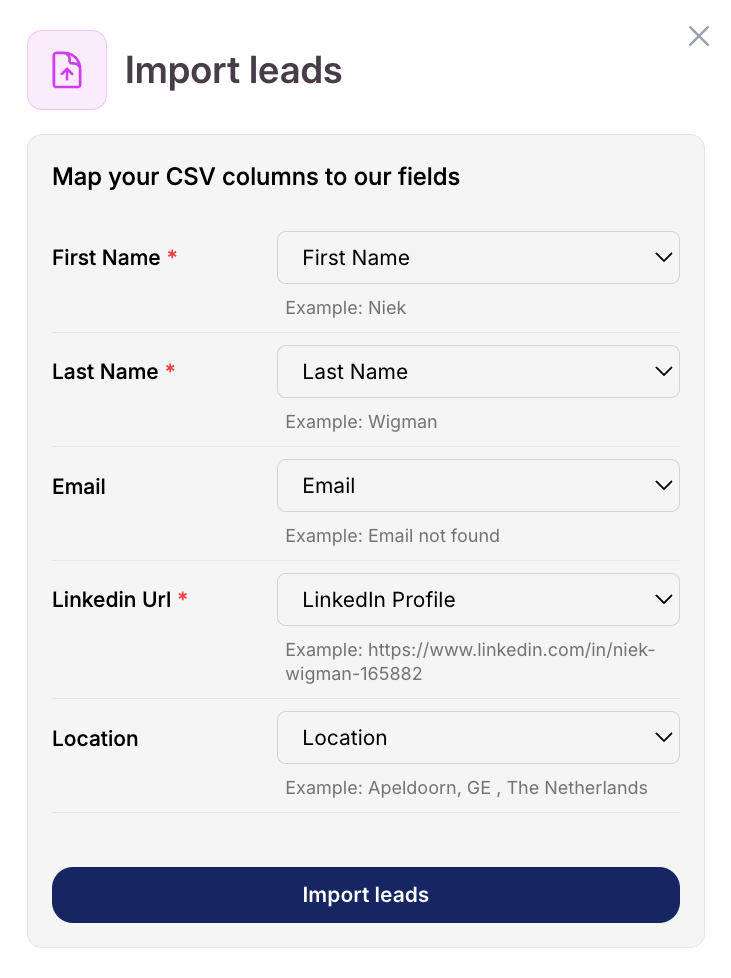Viewport: 731px width, 978px height.
Task: Click the upload file icon beside Import leads
Action: click(x=67, y=70)
